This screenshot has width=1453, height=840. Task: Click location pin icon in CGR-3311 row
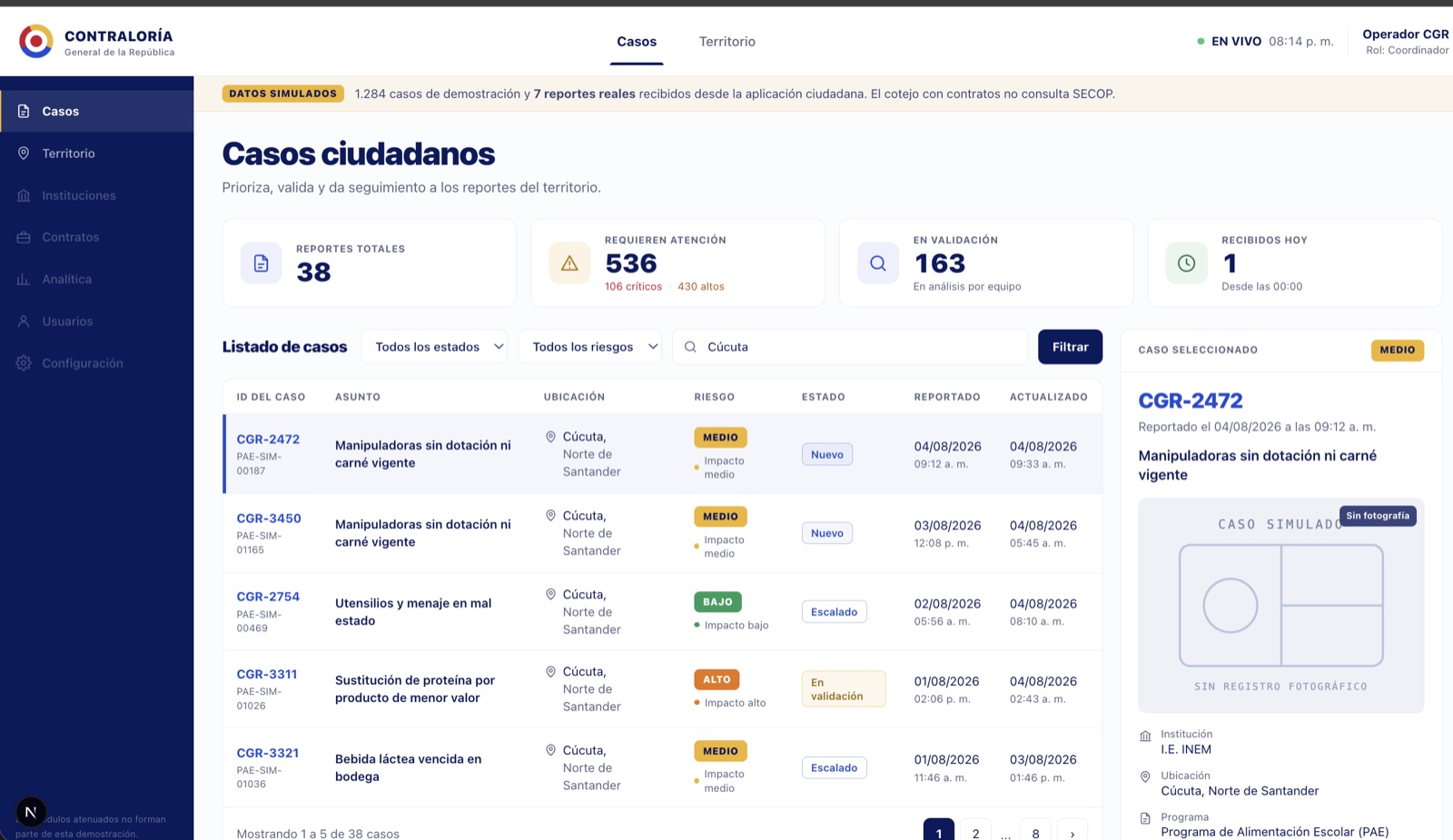pos(550,672)
